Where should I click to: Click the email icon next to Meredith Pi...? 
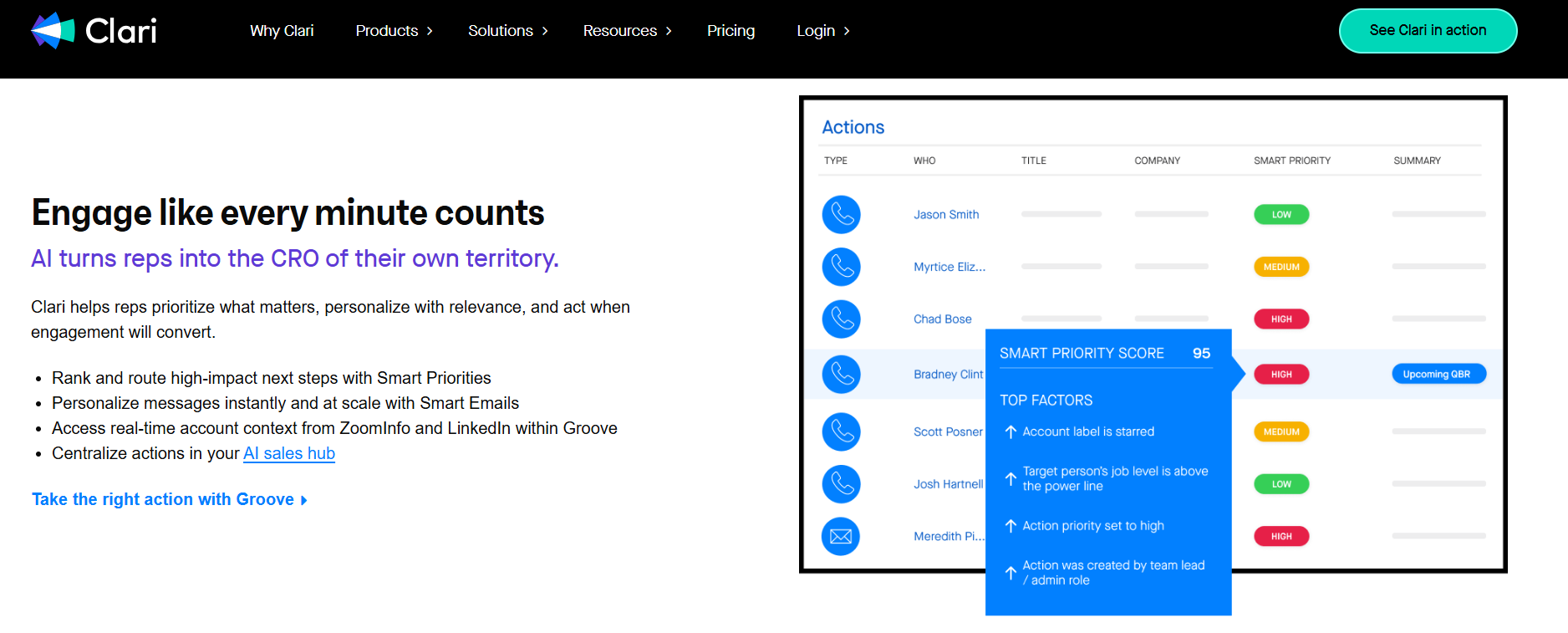click(841, 537)
